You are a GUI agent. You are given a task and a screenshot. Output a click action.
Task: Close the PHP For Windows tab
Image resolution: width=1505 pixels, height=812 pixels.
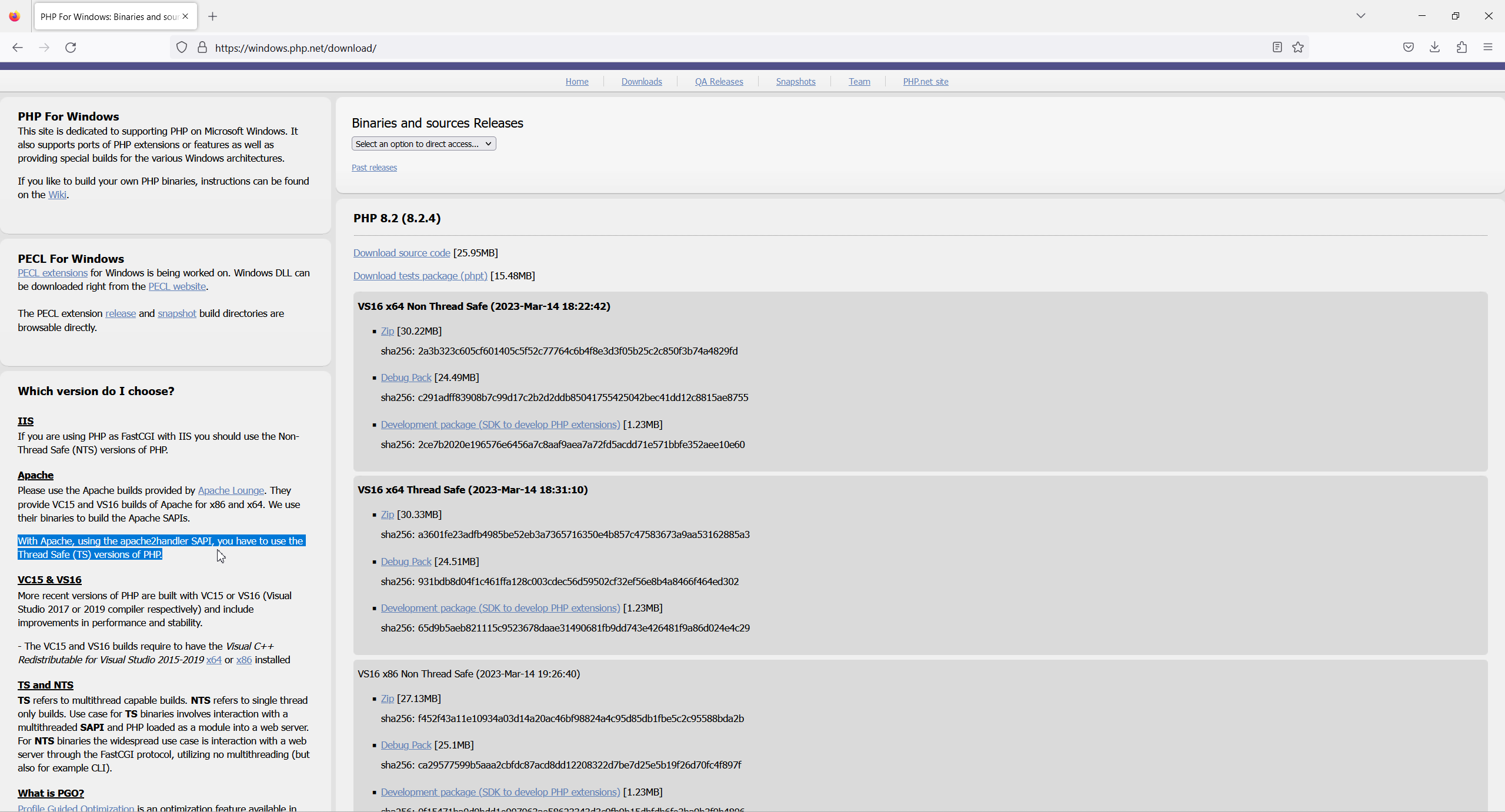click(x=186, y=16)
